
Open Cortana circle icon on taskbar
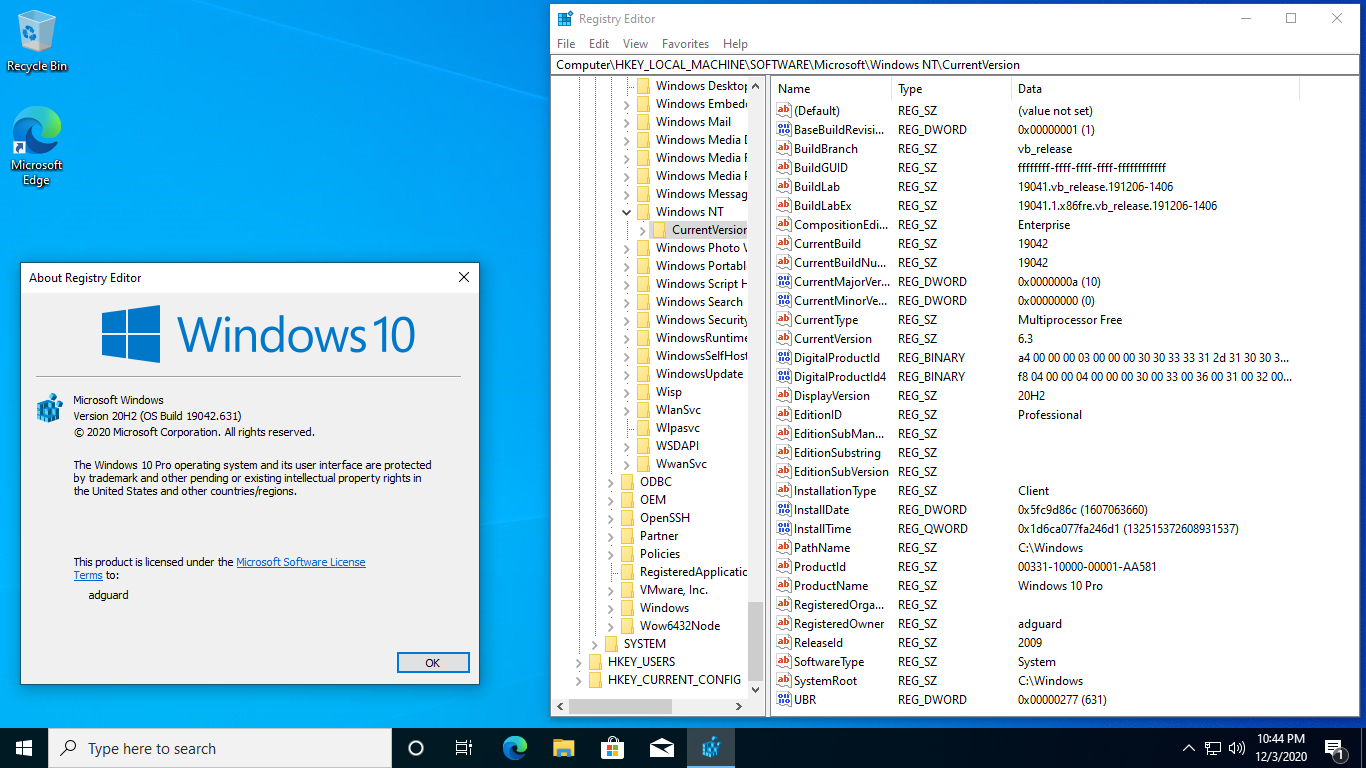(x=416, y=748)
